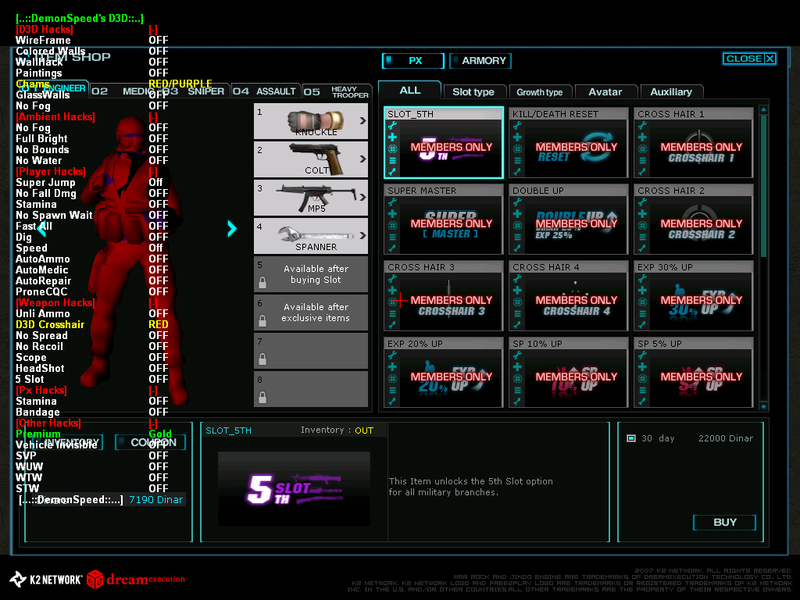800x600 pixels.
Task: Click the Knuckle weapon icon in slot 1
Action: coord(315,121)
